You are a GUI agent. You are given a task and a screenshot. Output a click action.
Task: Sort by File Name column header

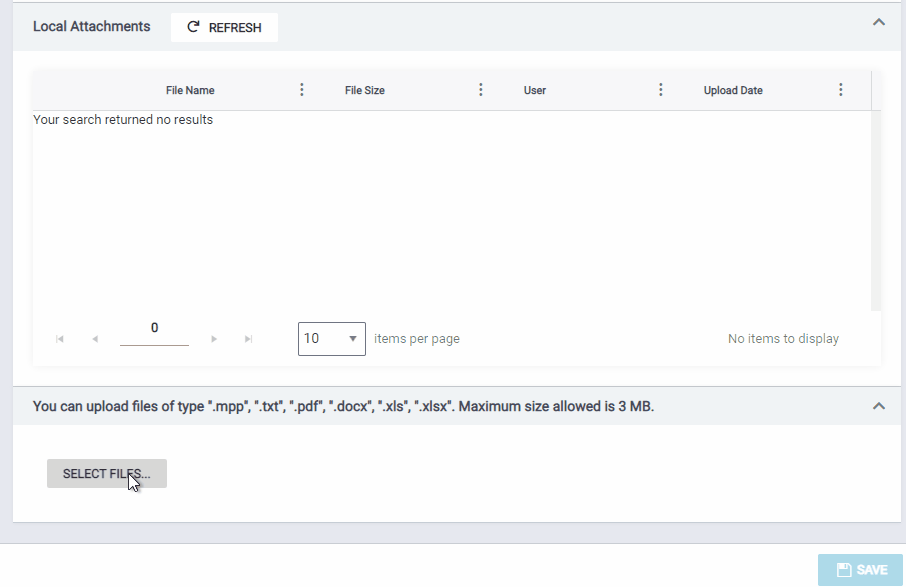point(190,91)
